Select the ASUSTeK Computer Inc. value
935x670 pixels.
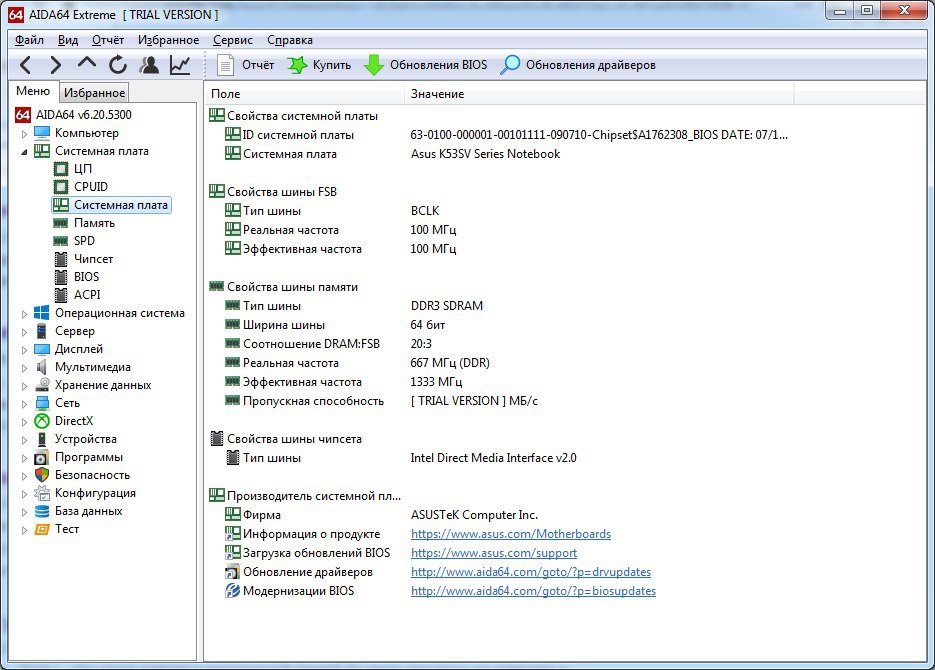tap(474, 515)
